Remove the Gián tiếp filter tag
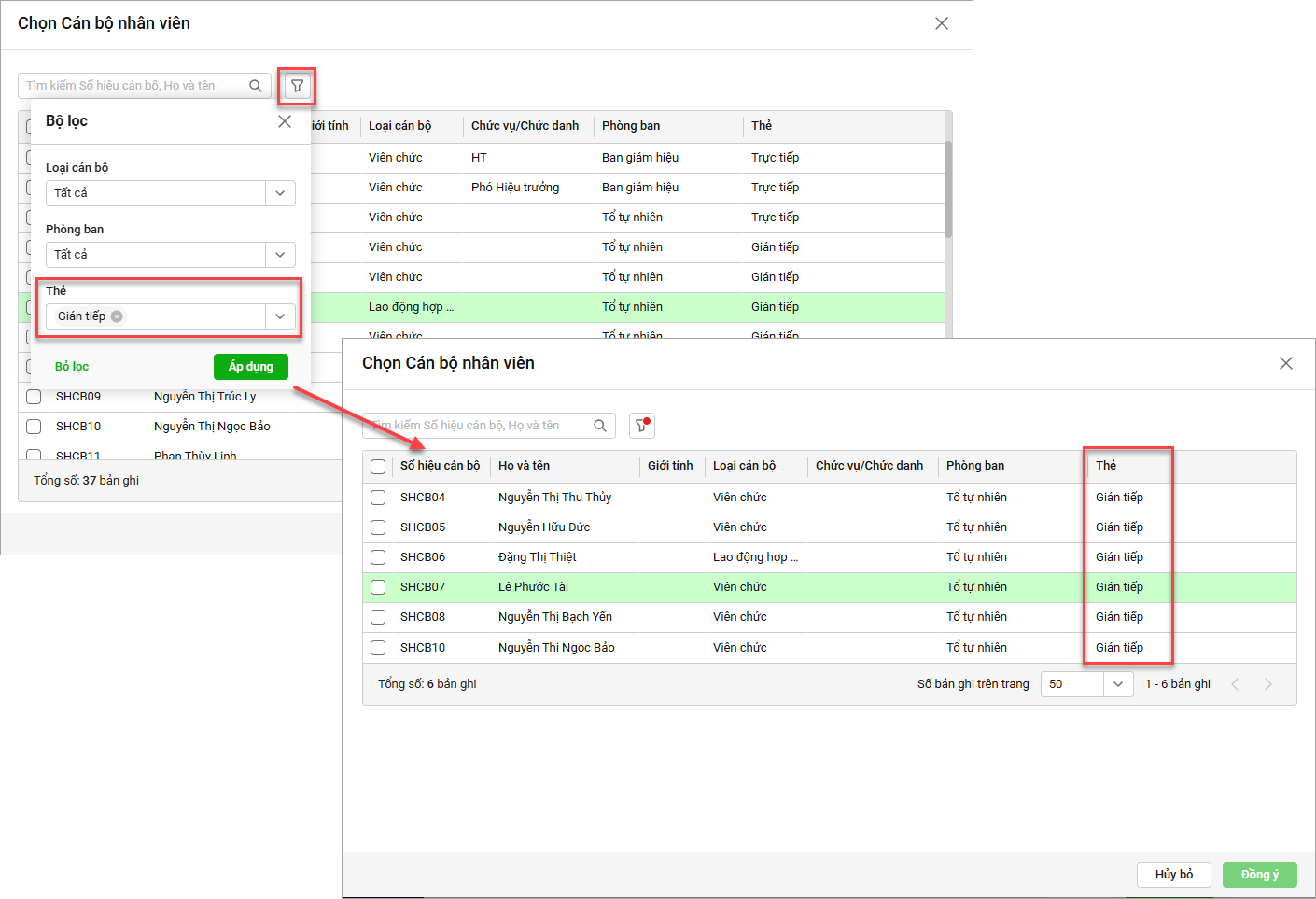 coord(117,316)
